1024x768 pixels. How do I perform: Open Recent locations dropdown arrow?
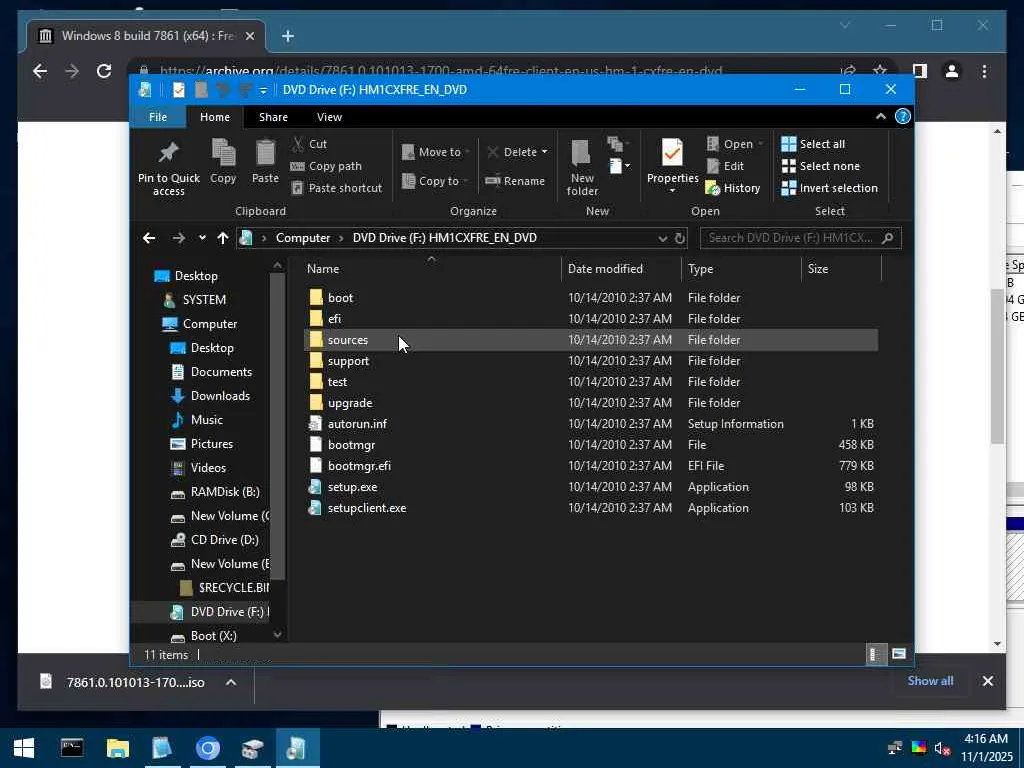[202, 238]
